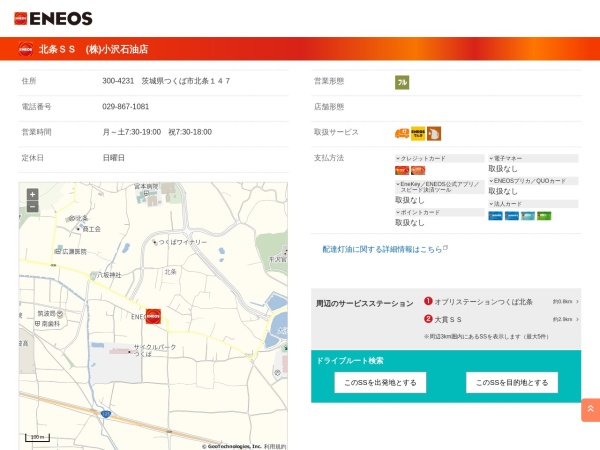The image size is (600, 450).
Task: Collapse the ENEOSプリカ／QUOカード section
Action: (533, 181)
